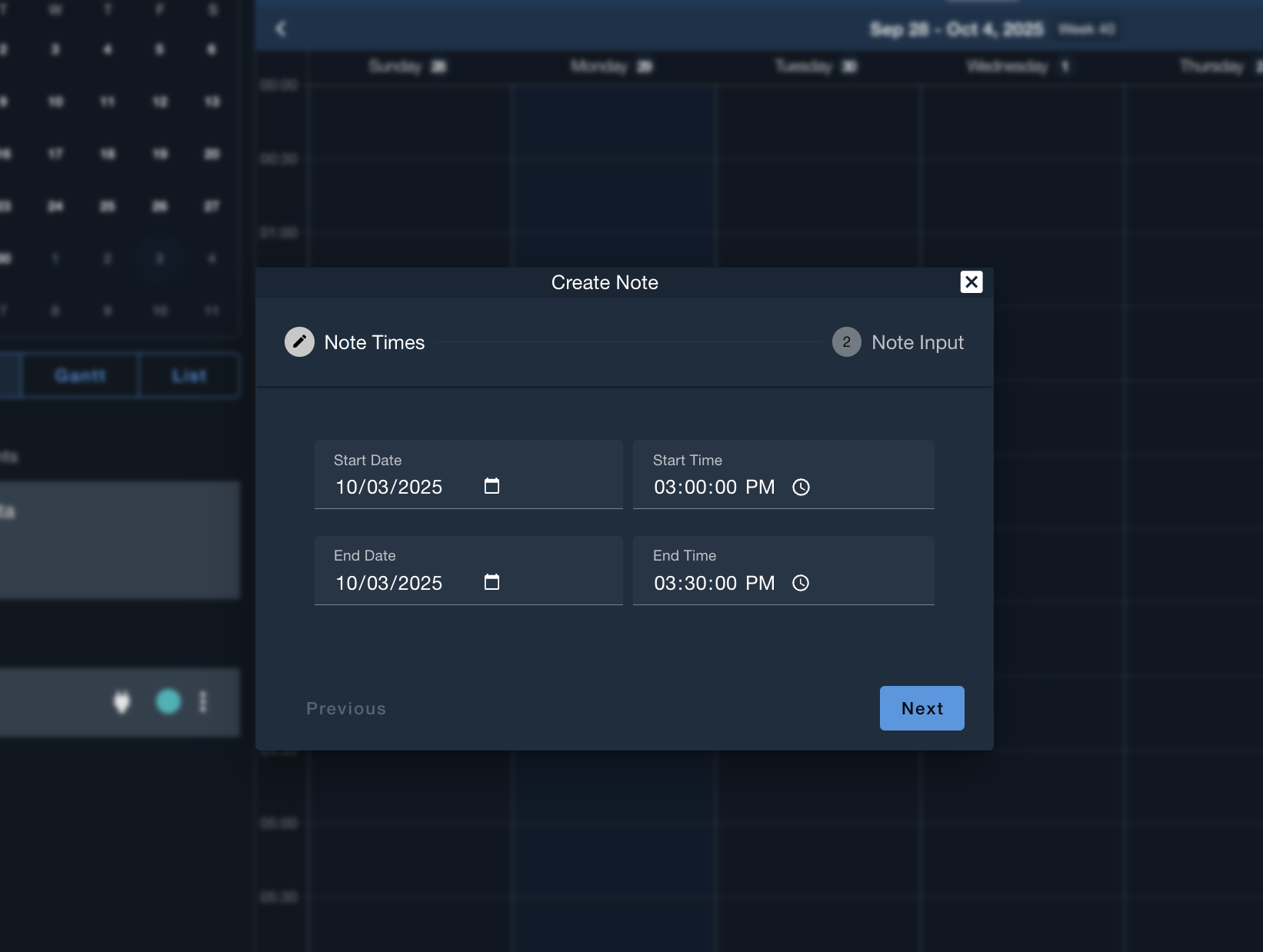Switch to the Gantt view tab
The height and width of the screenshot is (952, 1263).
(80, 375)
